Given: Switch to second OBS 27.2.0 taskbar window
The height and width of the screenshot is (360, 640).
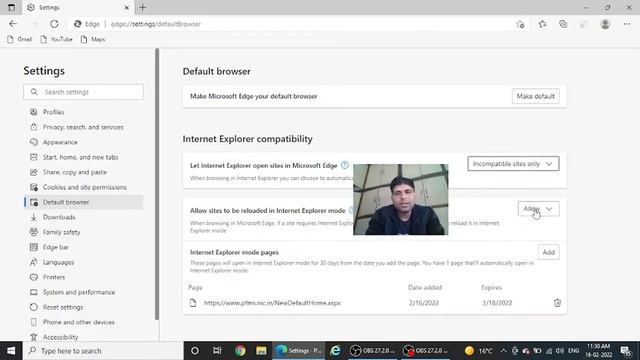Looking at the screenshot, I should point(424,351).
